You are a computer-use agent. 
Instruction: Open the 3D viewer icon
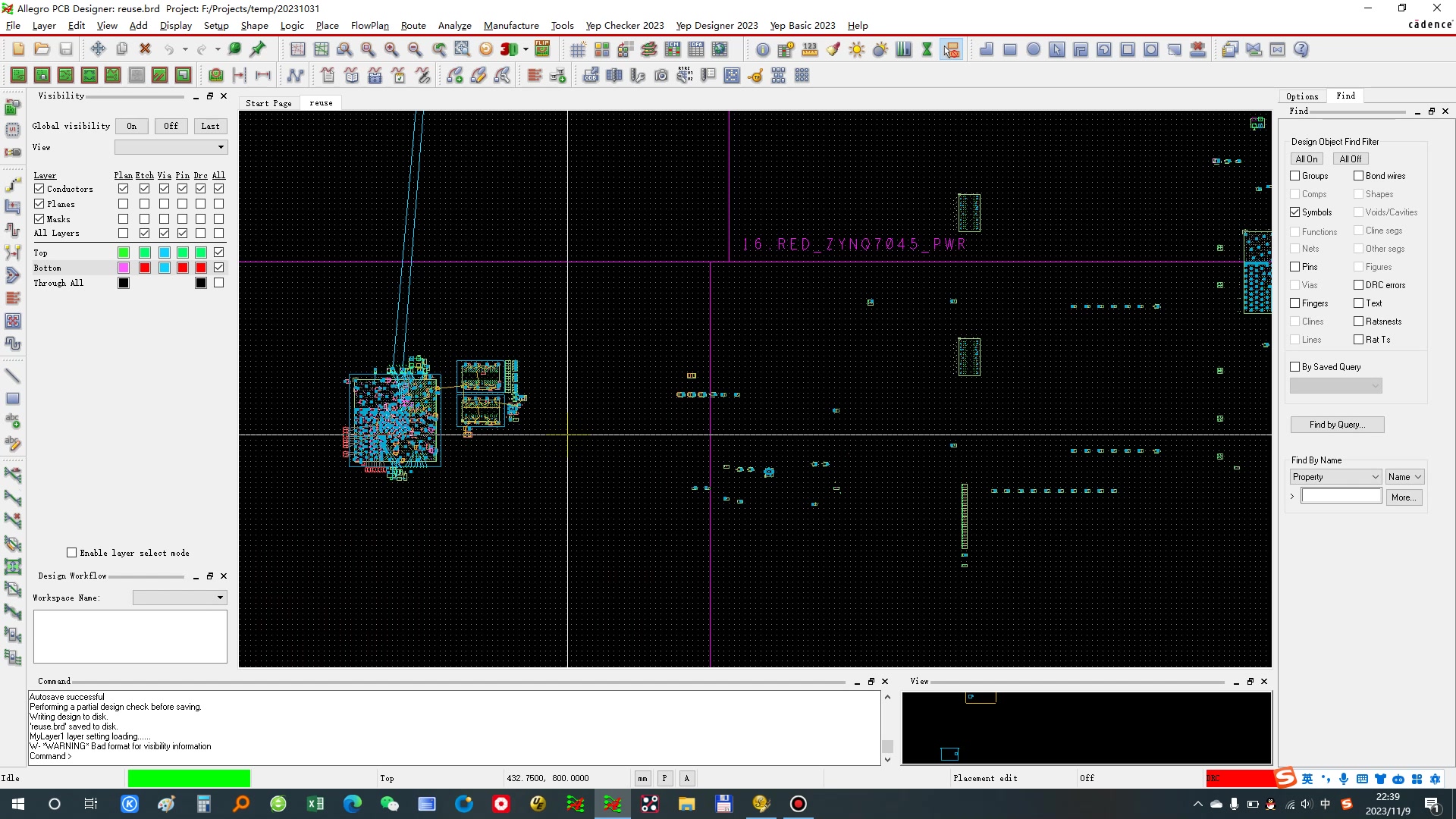pos(509,49)
